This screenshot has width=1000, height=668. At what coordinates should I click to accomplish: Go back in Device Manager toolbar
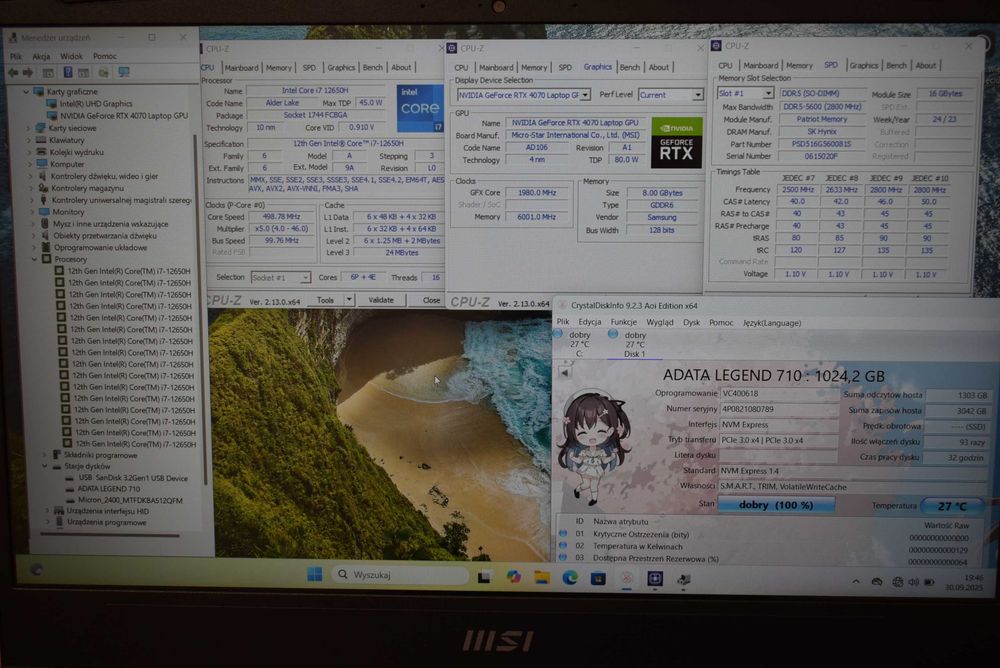coord(13,73)
